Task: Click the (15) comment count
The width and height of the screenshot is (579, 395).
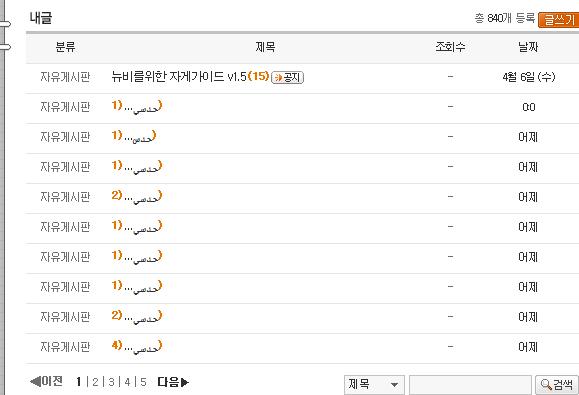Action: pyautogui.click(x=258, y=76)
